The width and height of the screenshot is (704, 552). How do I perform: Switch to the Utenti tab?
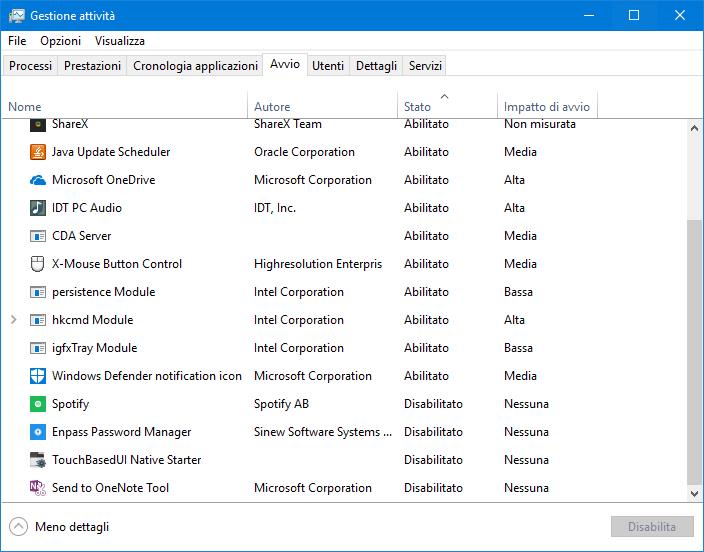coord(328,66)
